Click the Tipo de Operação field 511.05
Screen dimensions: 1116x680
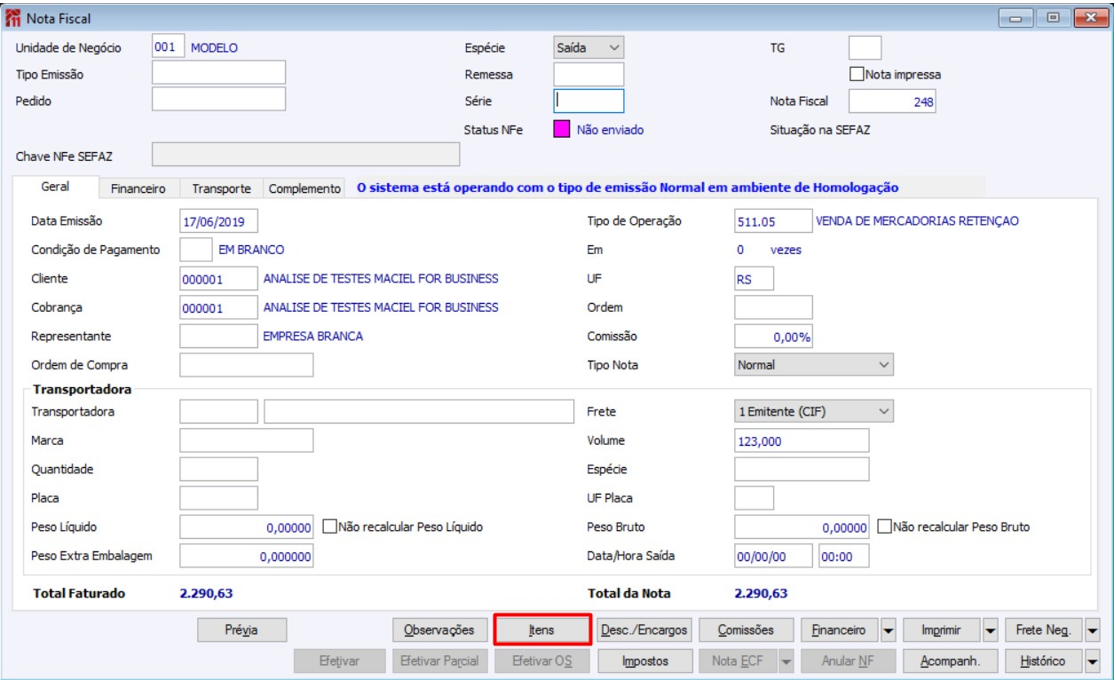point(773,221)
